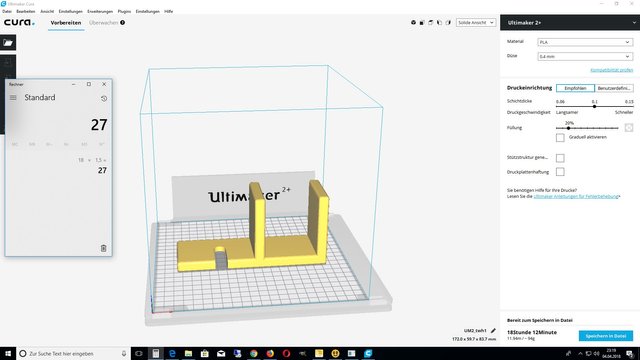
Task: Open the Material PLA dropdown
Action: coord(585,42)
